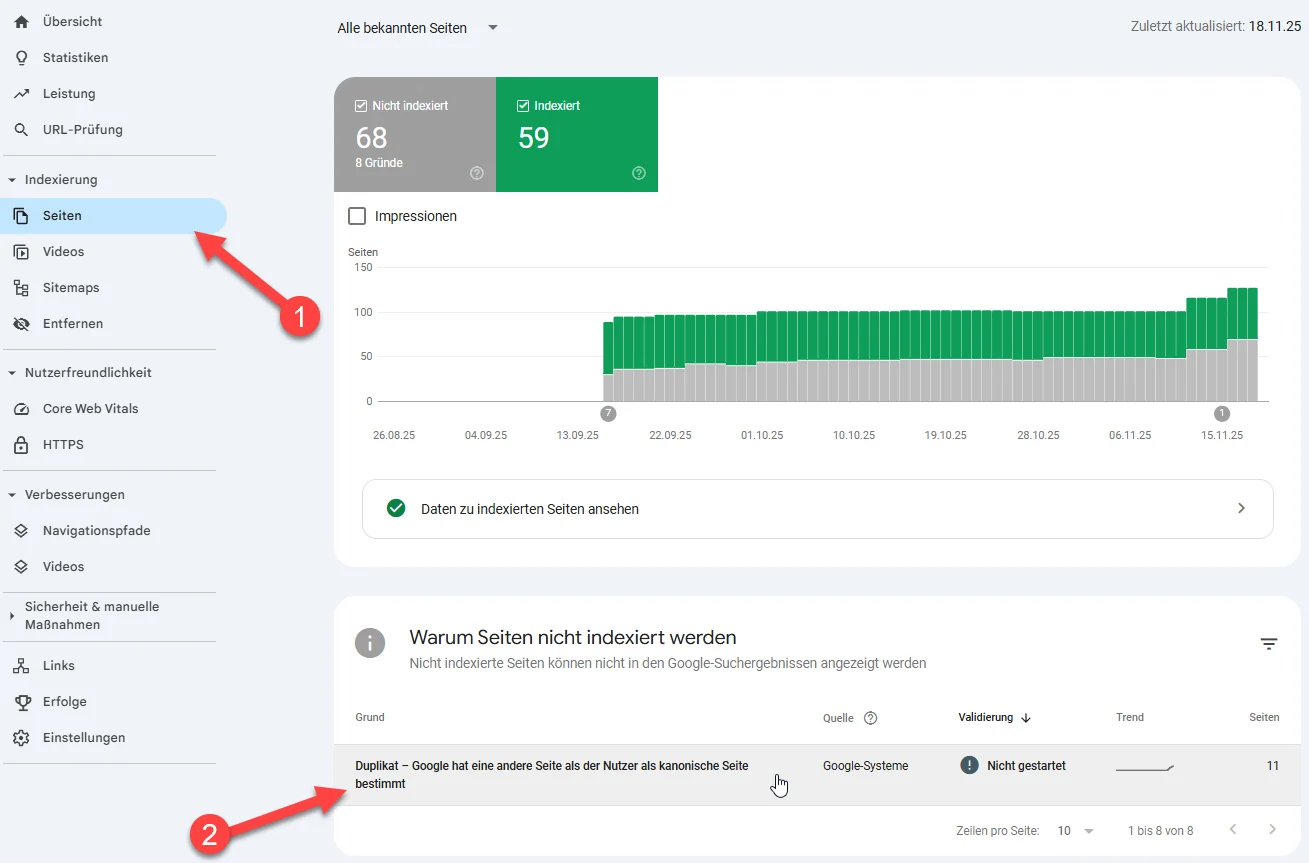Image resolution: width=1309 pixels, height=863 pixels.
Task: Open the filter icon beside the non-indexed table
Action: coord(1268,643)
